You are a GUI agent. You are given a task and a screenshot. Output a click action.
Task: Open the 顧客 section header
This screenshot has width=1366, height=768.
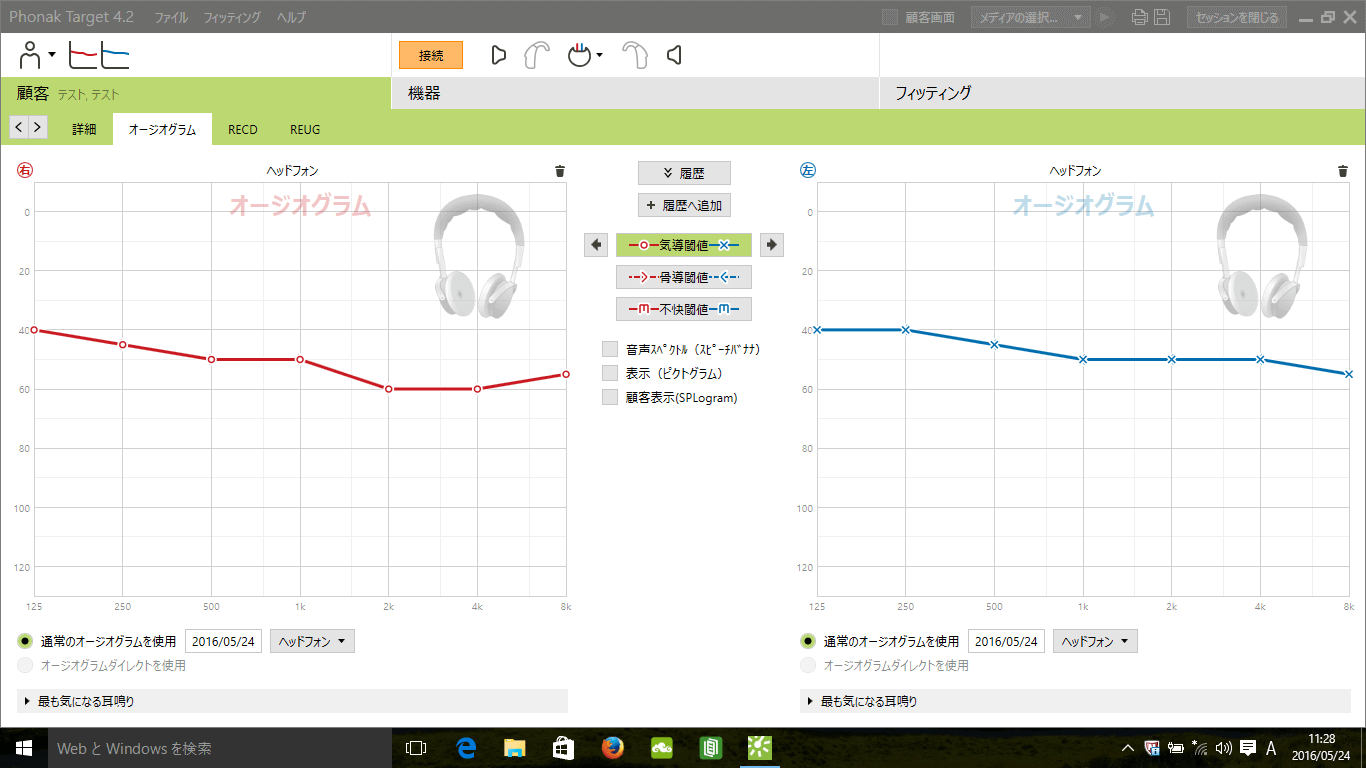pos(195,93)
